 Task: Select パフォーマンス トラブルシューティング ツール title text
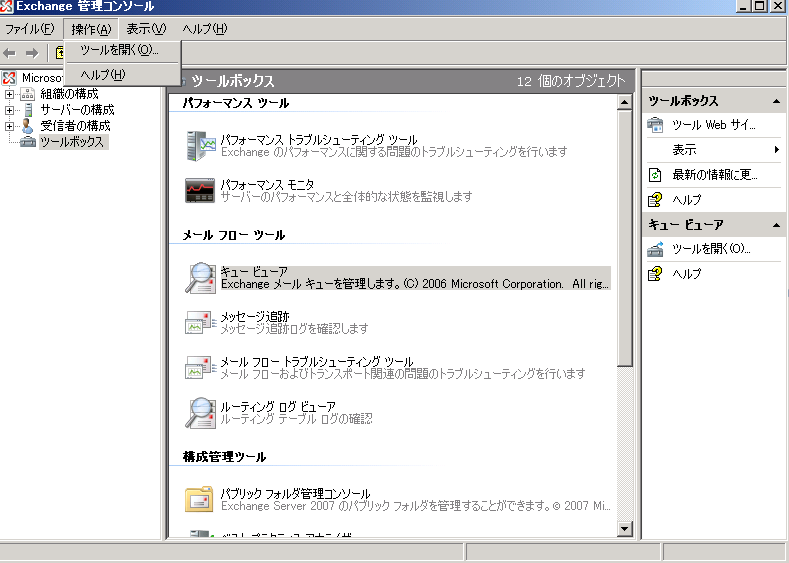click(319, 139)
